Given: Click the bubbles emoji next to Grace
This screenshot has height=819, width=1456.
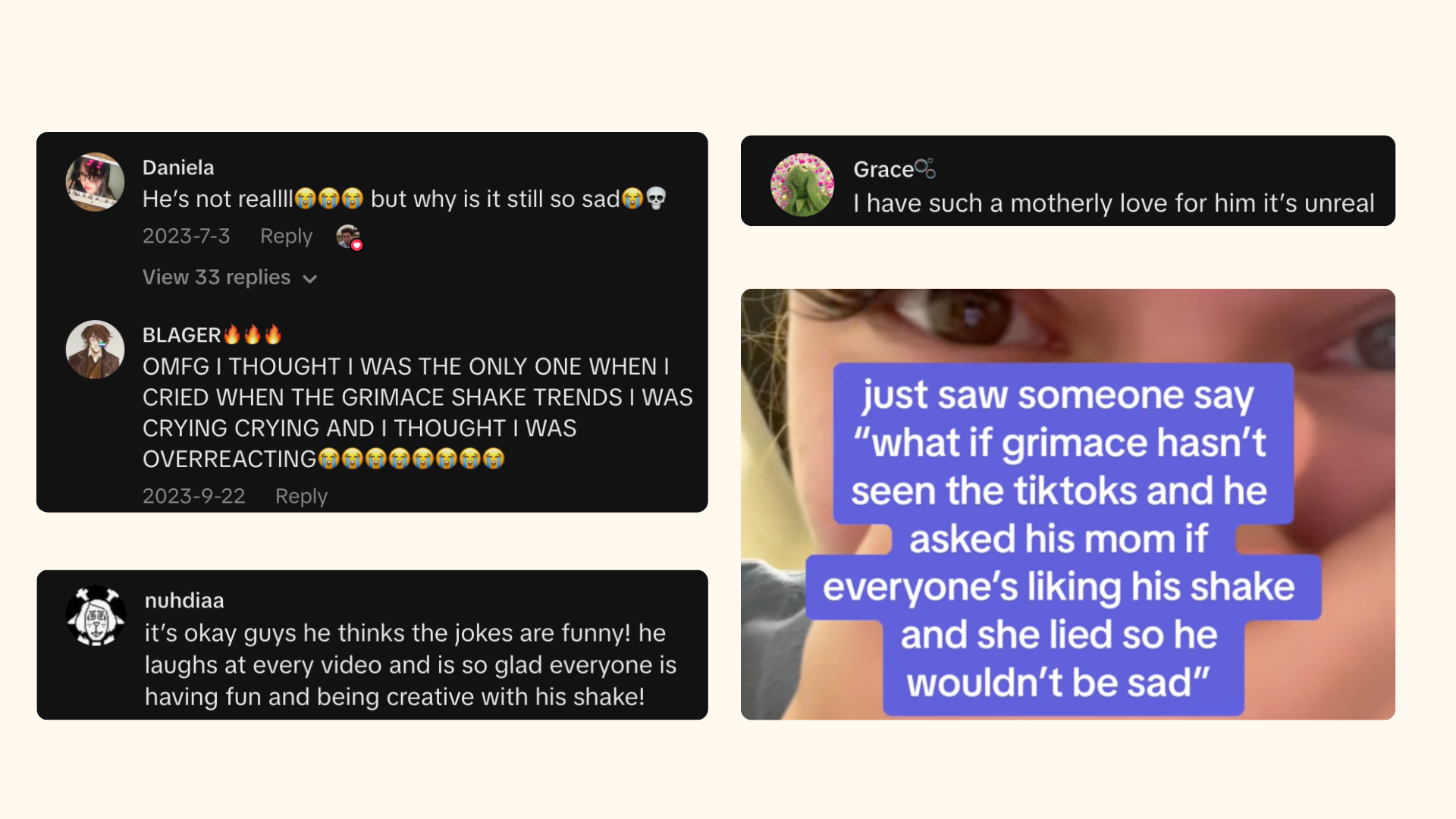Looking at the screenshot, I should 925,168.
